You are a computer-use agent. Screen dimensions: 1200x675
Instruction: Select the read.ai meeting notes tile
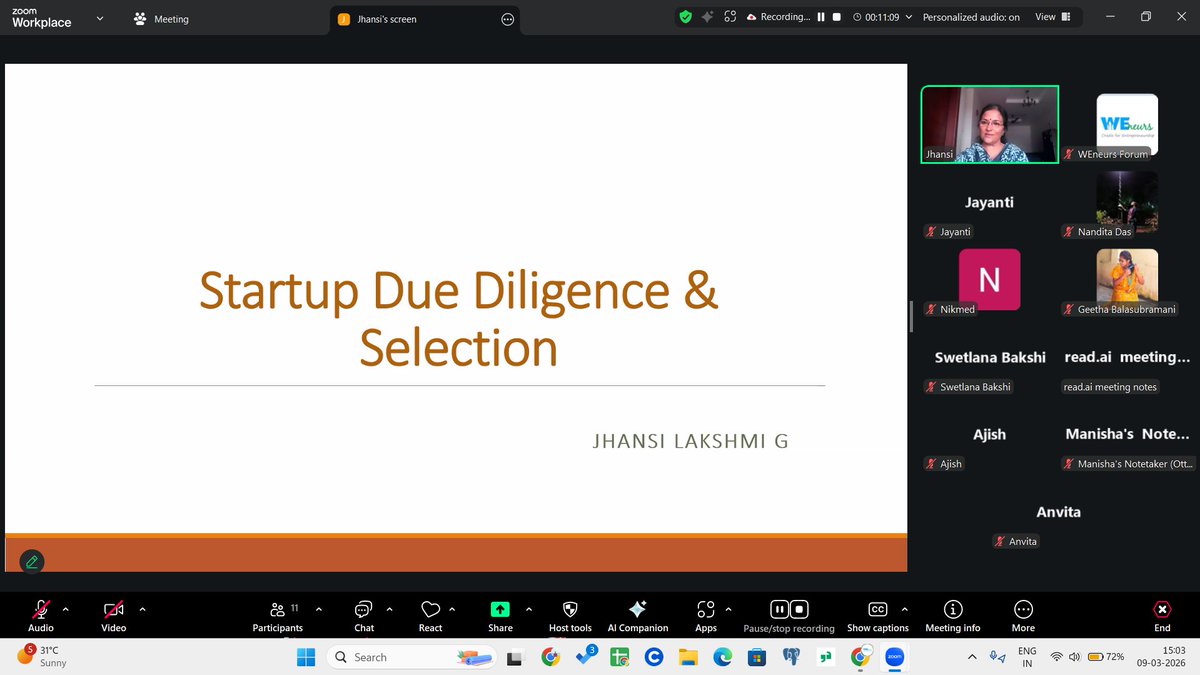point(1127,358)
